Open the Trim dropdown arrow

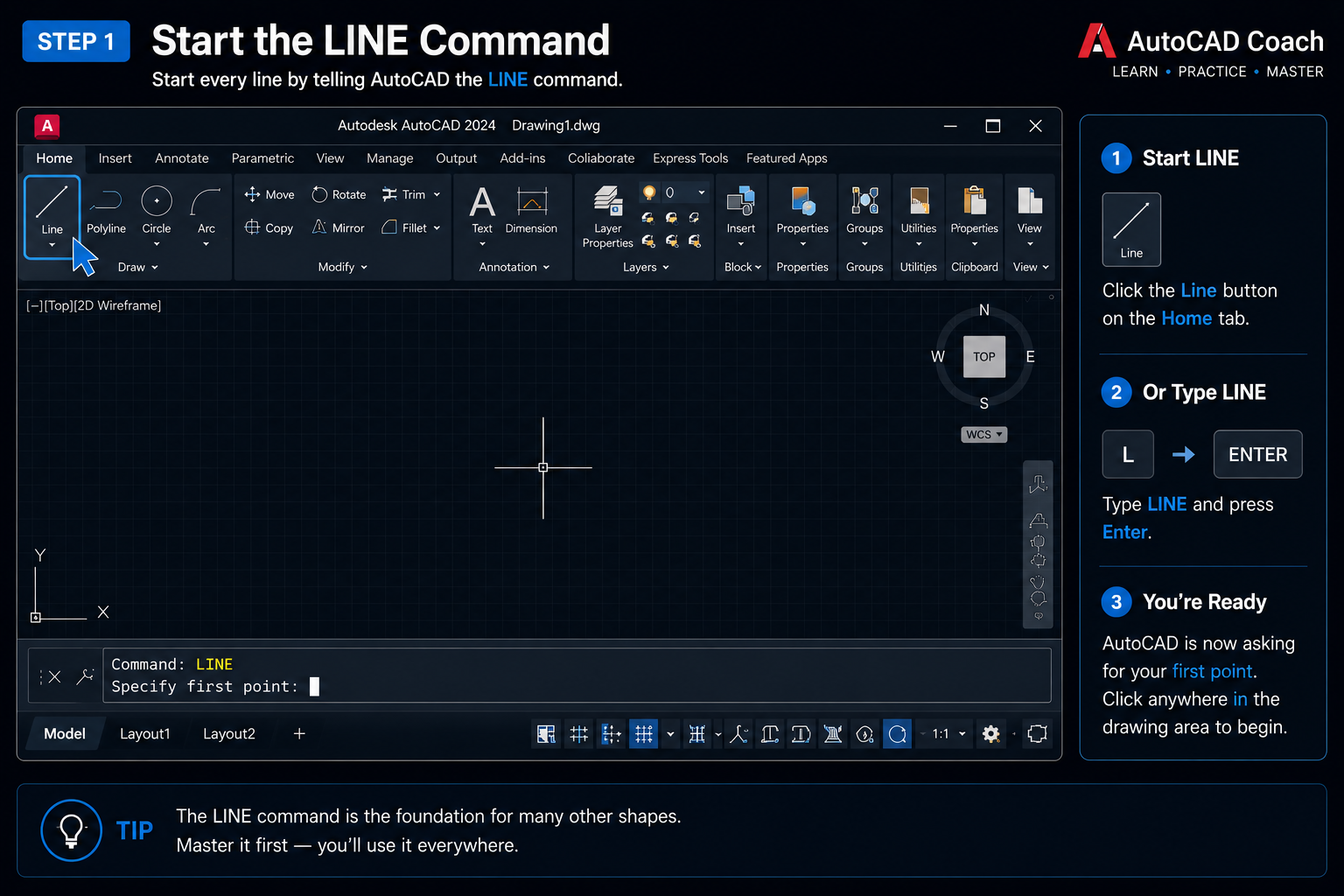437,194
